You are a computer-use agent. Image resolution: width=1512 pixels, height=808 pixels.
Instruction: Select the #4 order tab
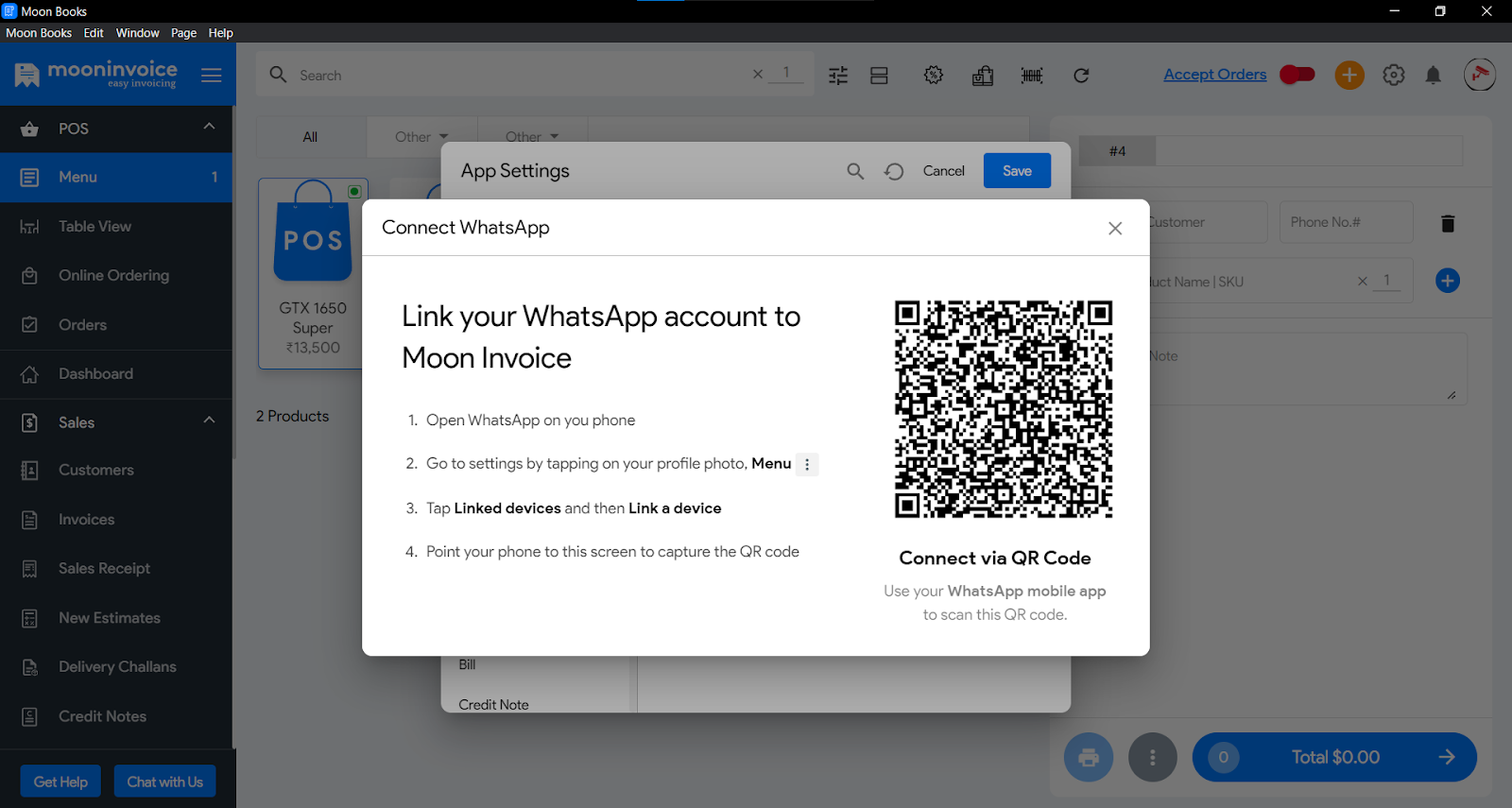point(1117,151)
